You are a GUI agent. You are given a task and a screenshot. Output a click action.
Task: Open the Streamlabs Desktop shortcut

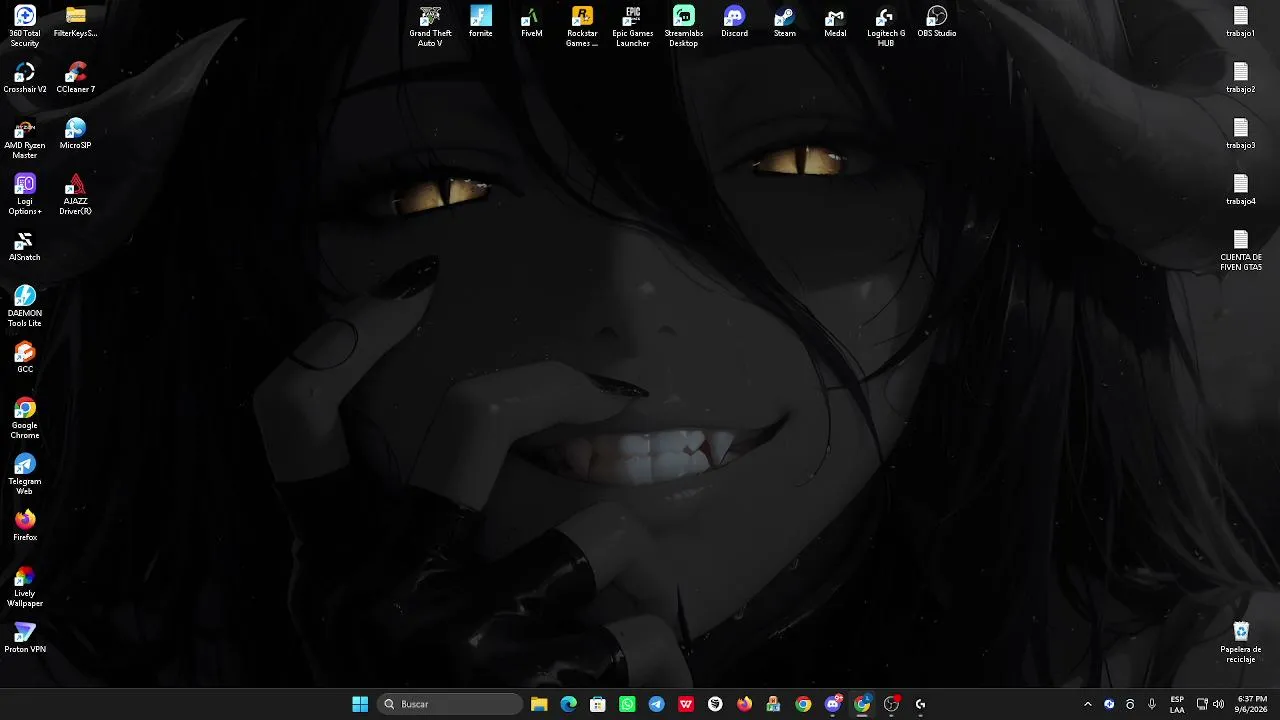[684, 26]
